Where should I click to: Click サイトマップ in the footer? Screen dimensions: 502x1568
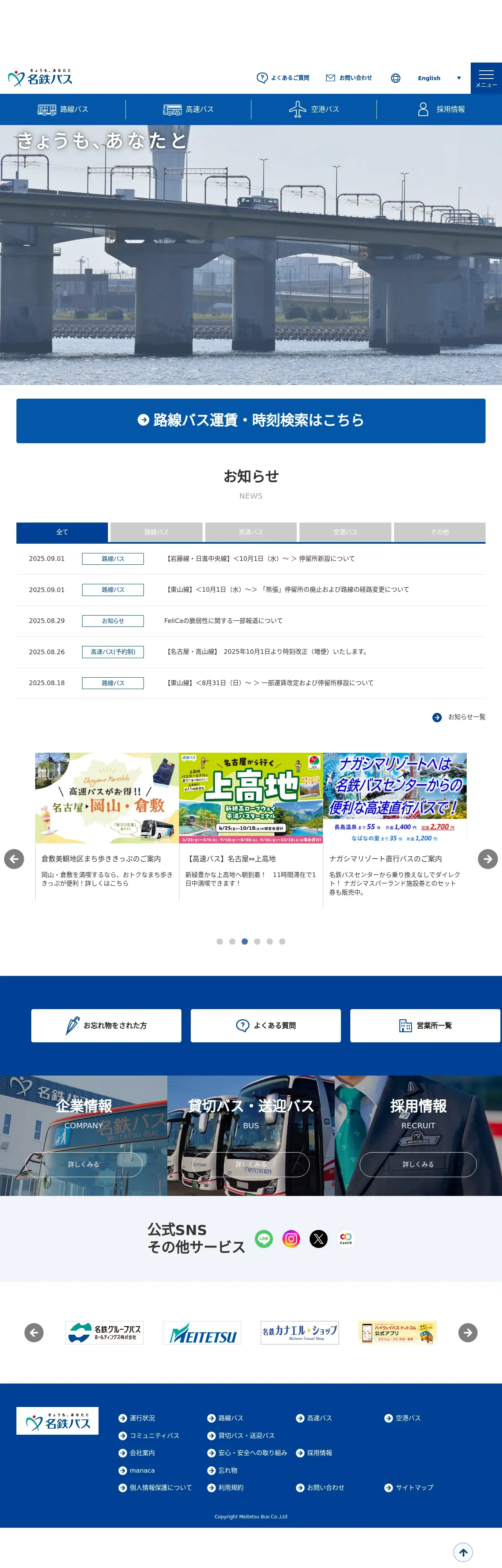(x=409, y=1487)
